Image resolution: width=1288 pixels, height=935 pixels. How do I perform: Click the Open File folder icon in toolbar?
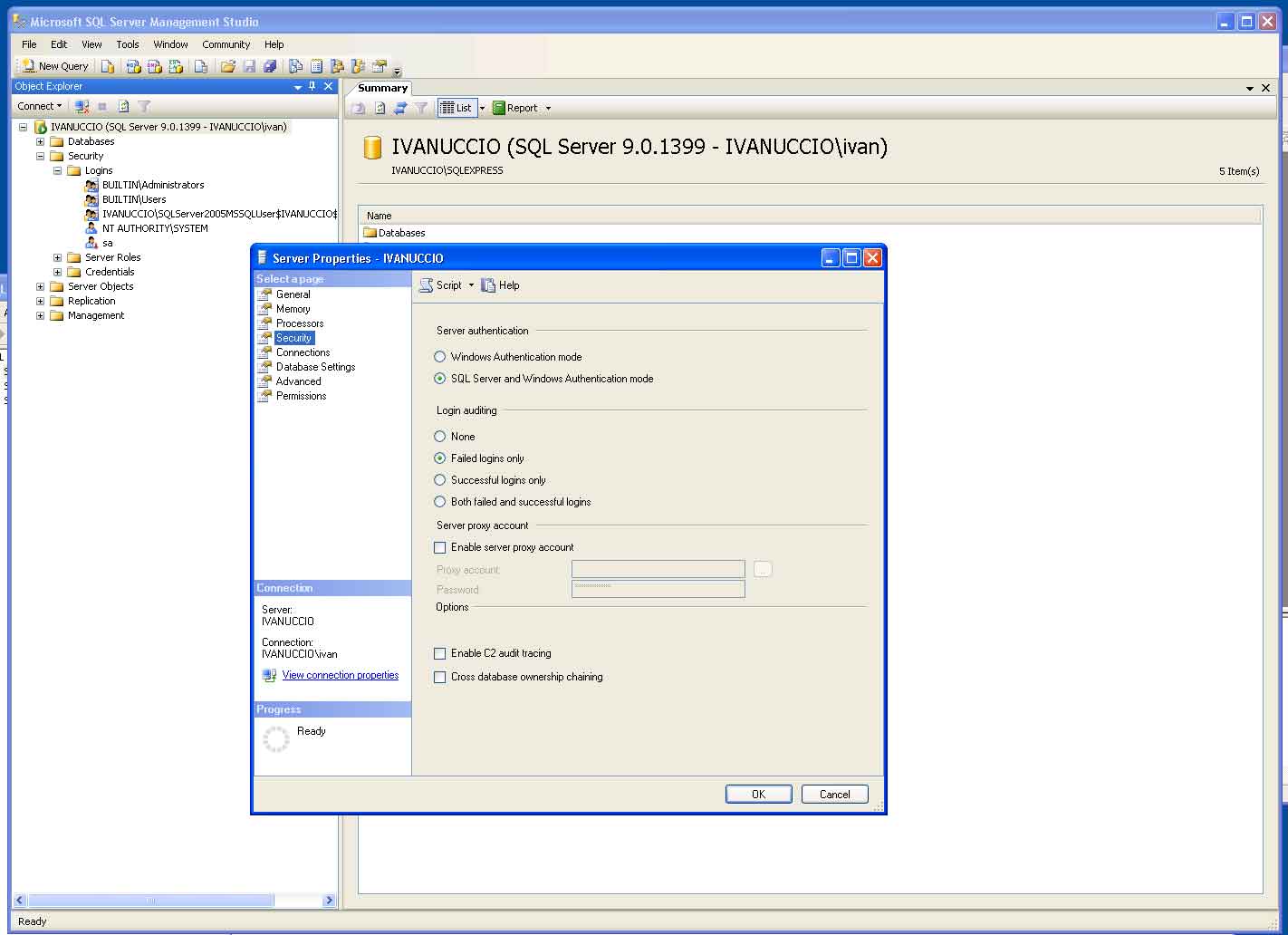(228, 66)
